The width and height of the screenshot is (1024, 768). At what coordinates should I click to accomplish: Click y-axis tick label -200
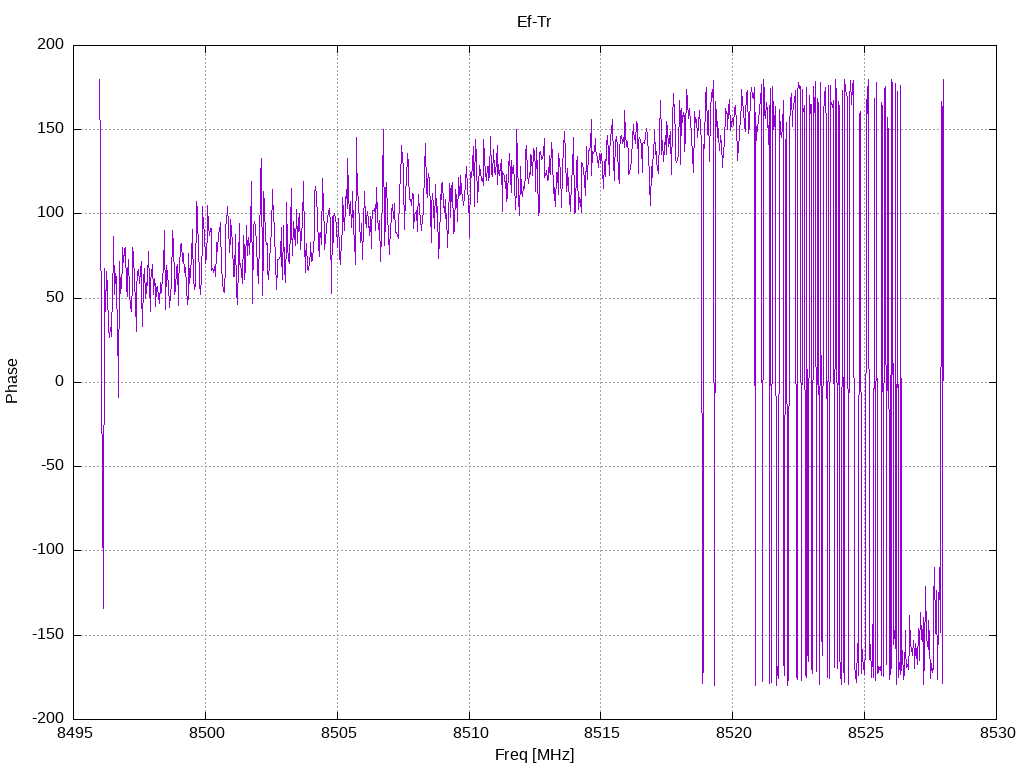pyautogui.click(x=48, y=718)
